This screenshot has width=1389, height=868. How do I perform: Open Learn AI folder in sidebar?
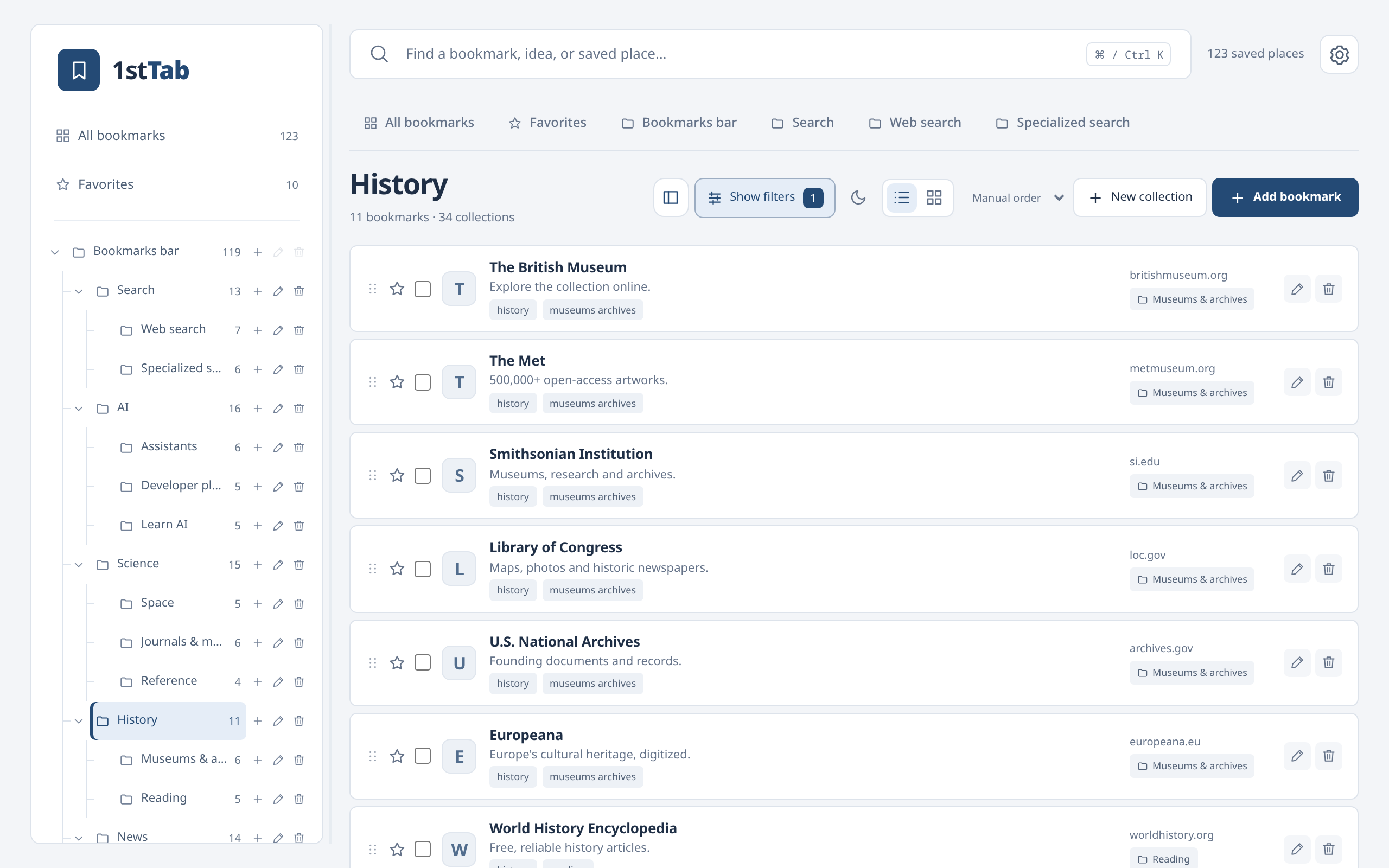pos(181,525)
